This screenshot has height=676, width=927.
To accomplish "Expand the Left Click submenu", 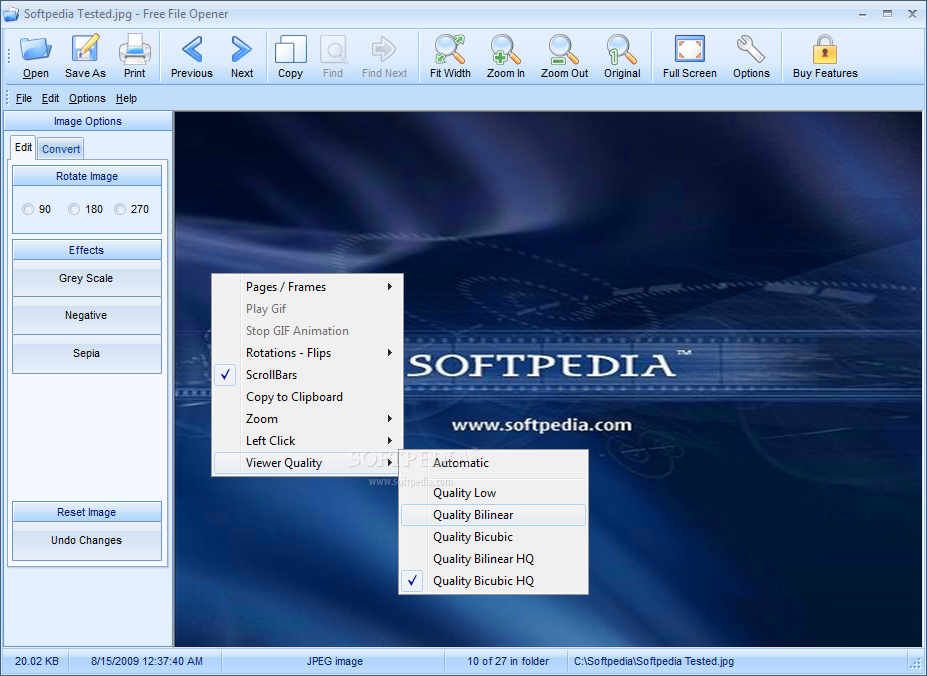I will click(307, 441).
